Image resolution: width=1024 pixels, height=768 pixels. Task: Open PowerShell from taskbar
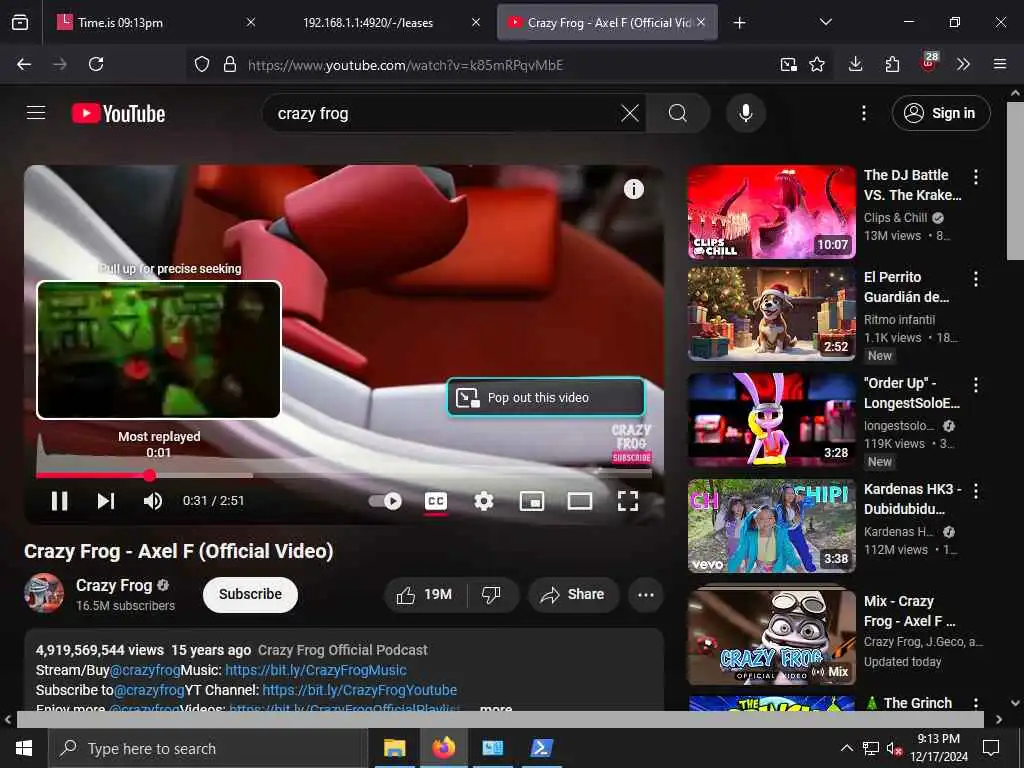(541, 748)
